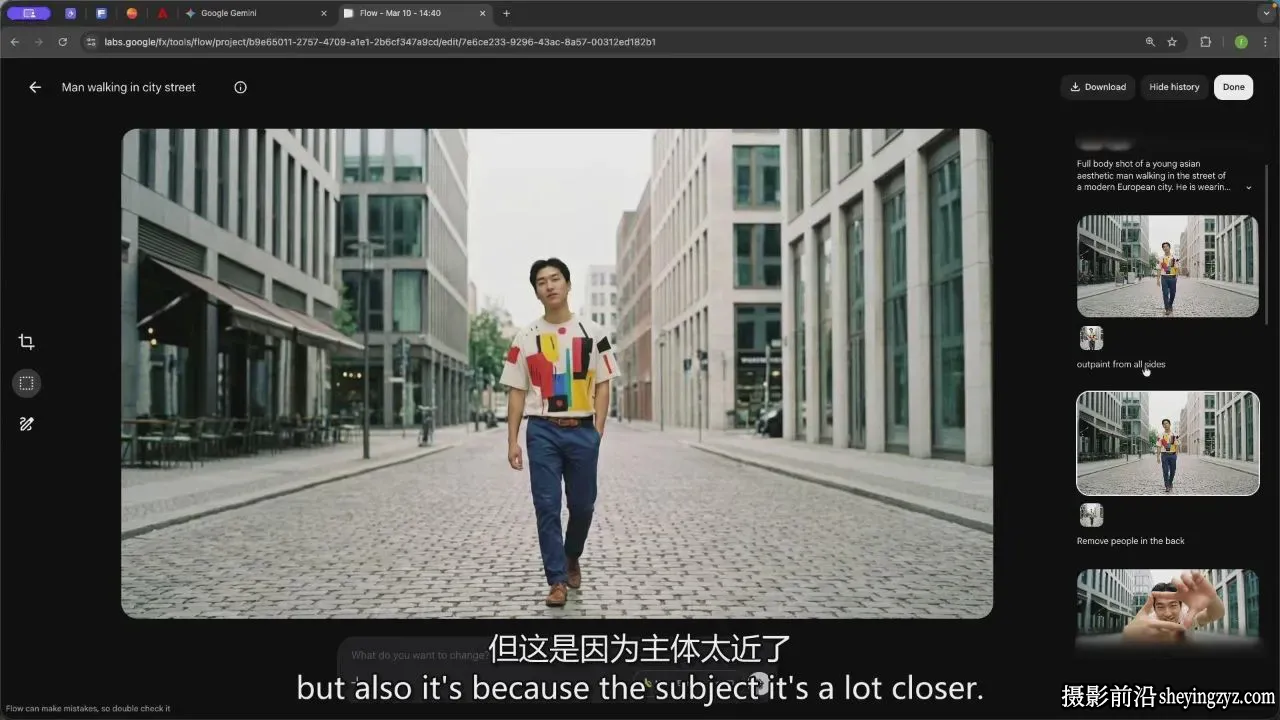This screenshot has width=1280, height=720.
Task: Open the zoom magnifier in address bar
Action: point(1150,42)
